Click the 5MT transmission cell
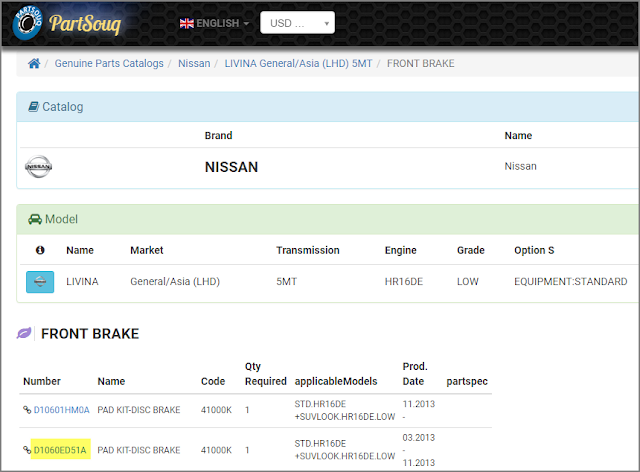Image resolution: width=640 pixels, height=472 pixels. point(287,281)
